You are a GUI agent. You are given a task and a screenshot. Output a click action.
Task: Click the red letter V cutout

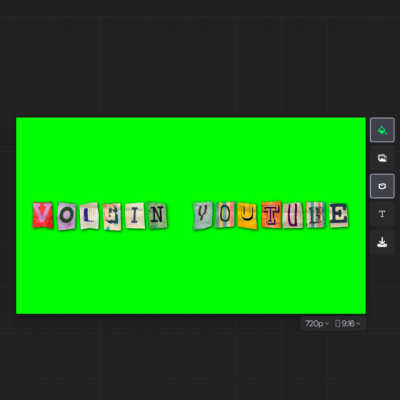tap(43, 215)
